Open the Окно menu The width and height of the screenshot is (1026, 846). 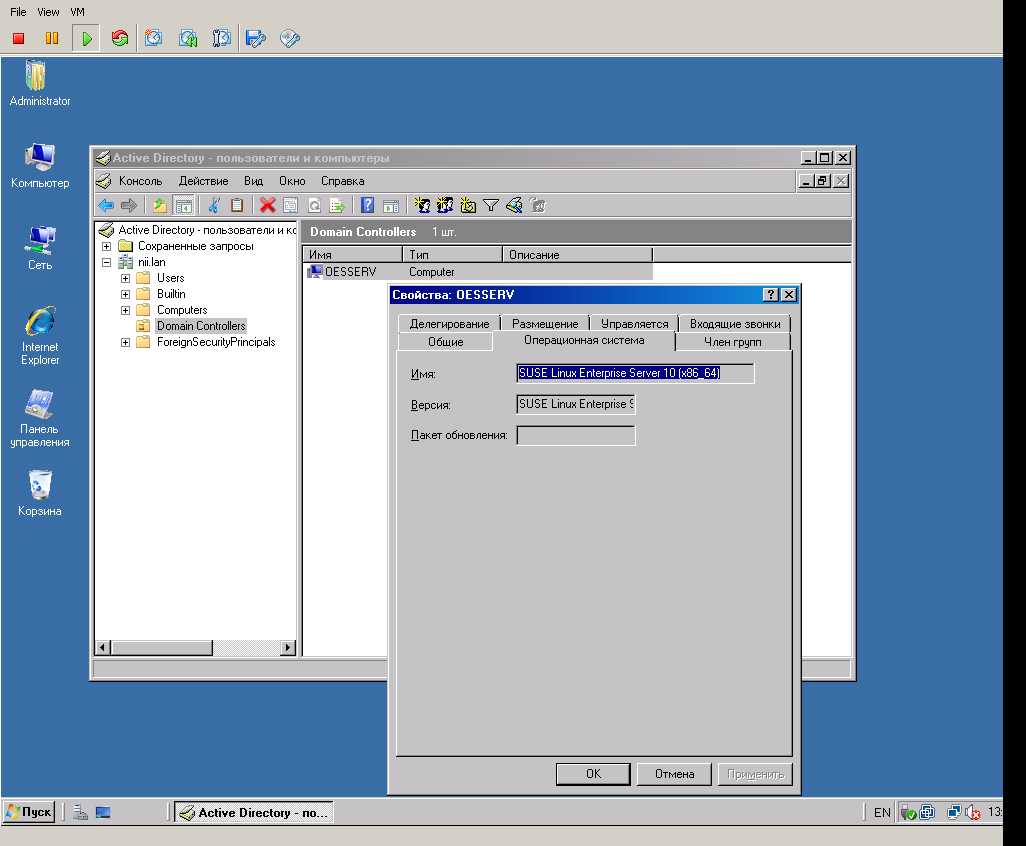tap(292, 181)
